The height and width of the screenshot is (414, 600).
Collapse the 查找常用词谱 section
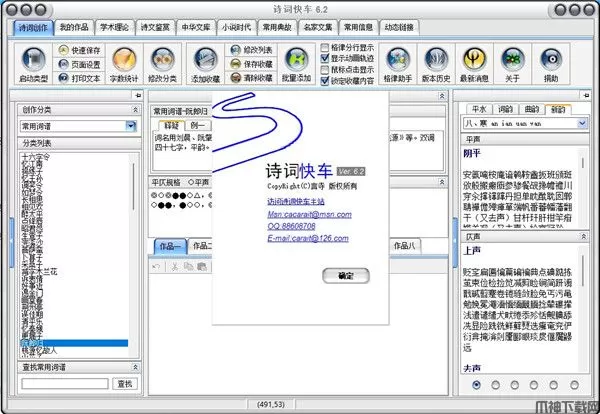(135, 367)
